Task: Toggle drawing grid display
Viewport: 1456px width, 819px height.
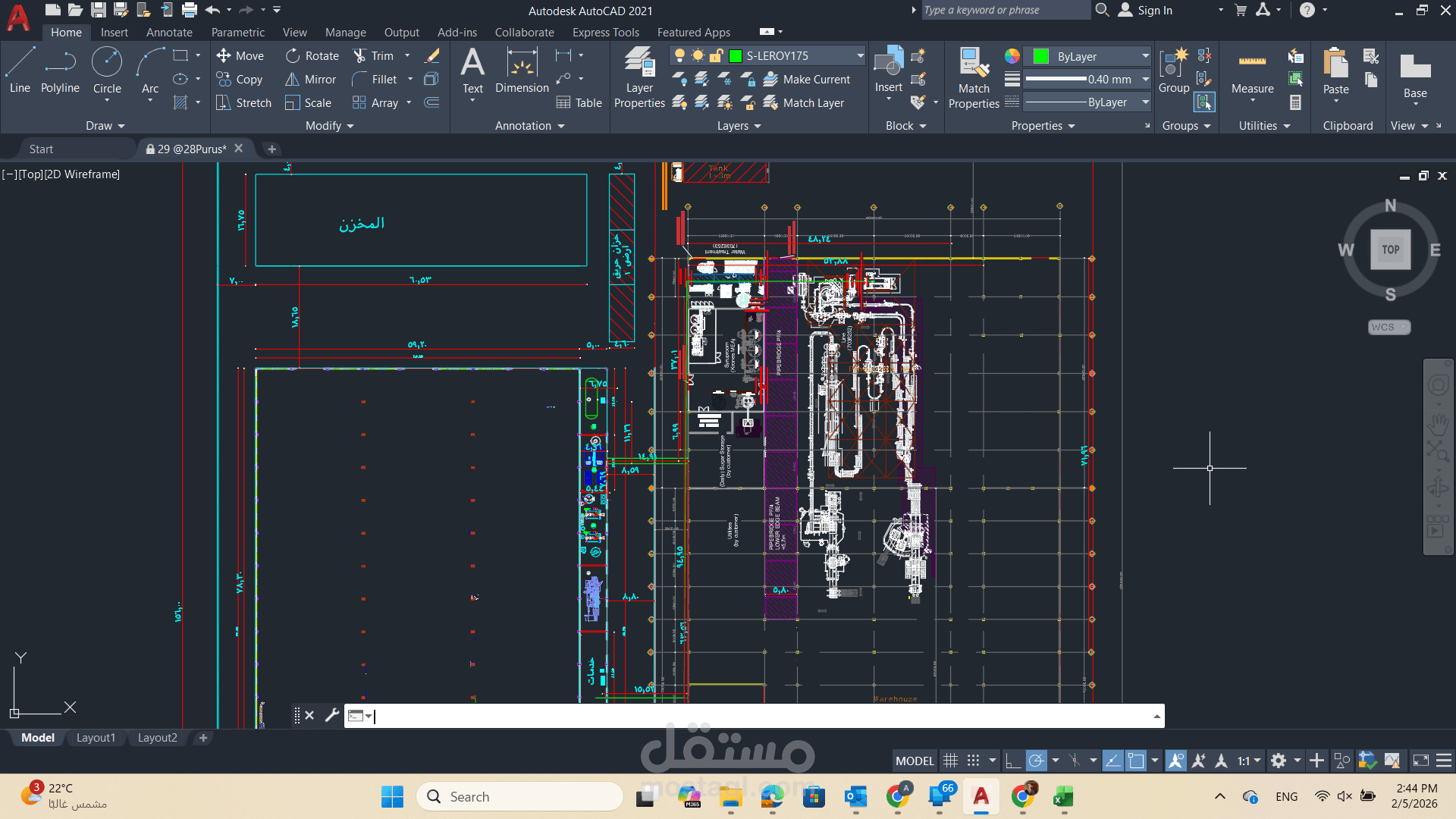Action: coord(950,761)
